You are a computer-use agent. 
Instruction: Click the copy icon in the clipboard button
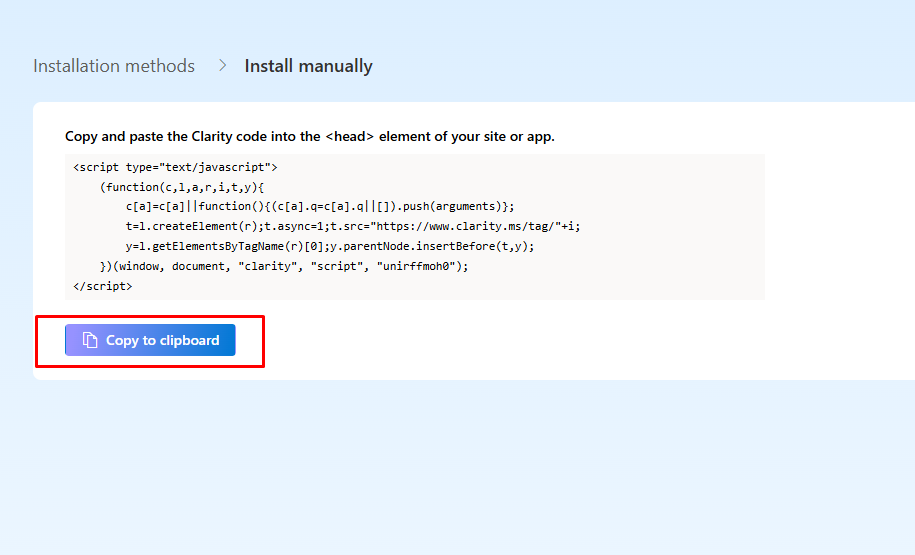tap(90, 340)
